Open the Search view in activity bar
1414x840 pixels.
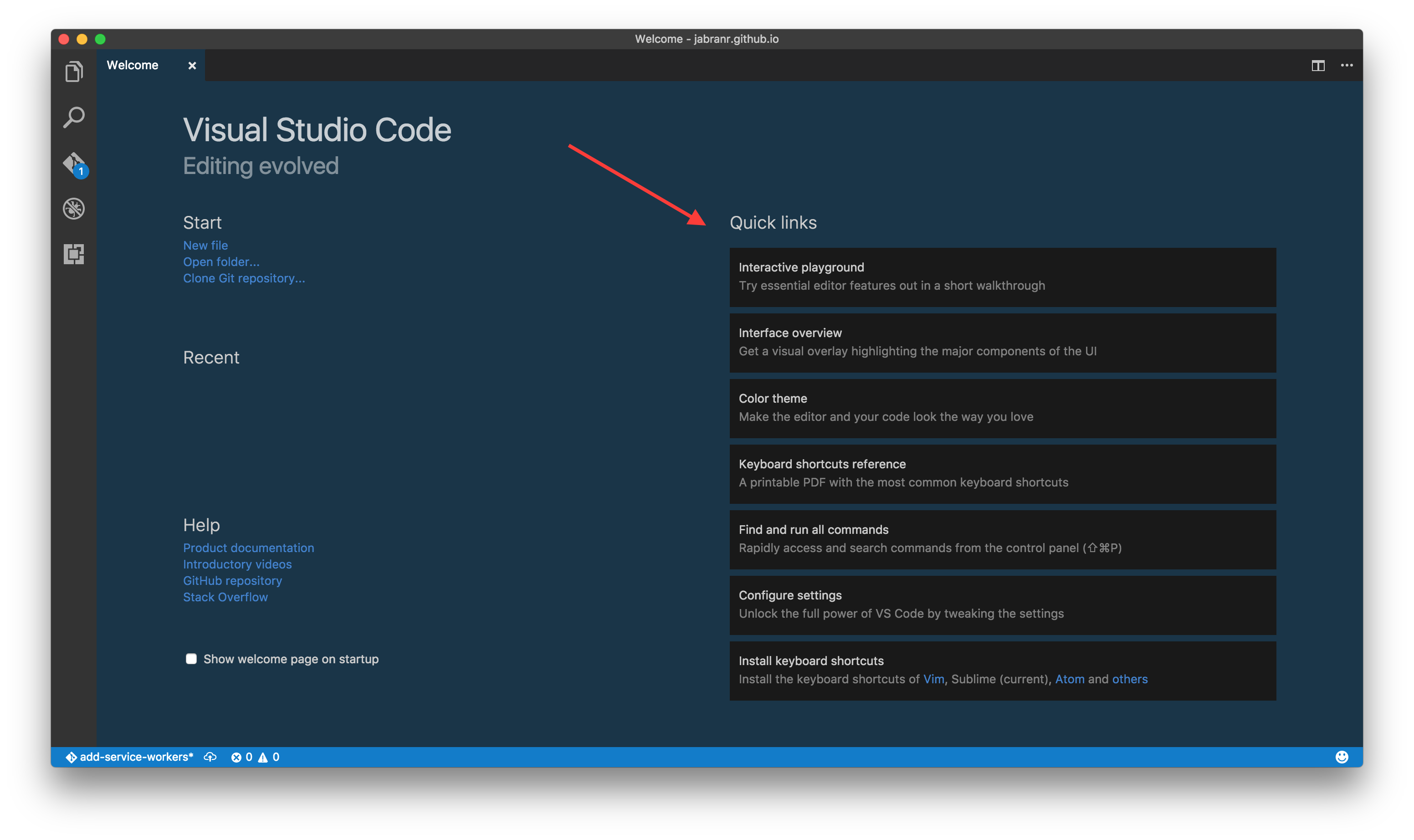click(x=74, y=117)
